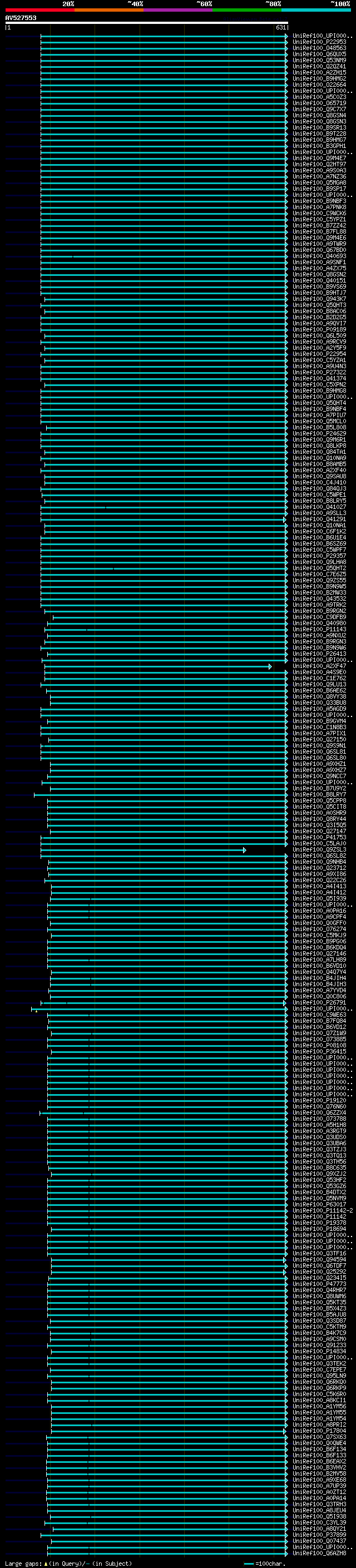Select hit label UniRef100_C9DFB9

click(319, 617)
